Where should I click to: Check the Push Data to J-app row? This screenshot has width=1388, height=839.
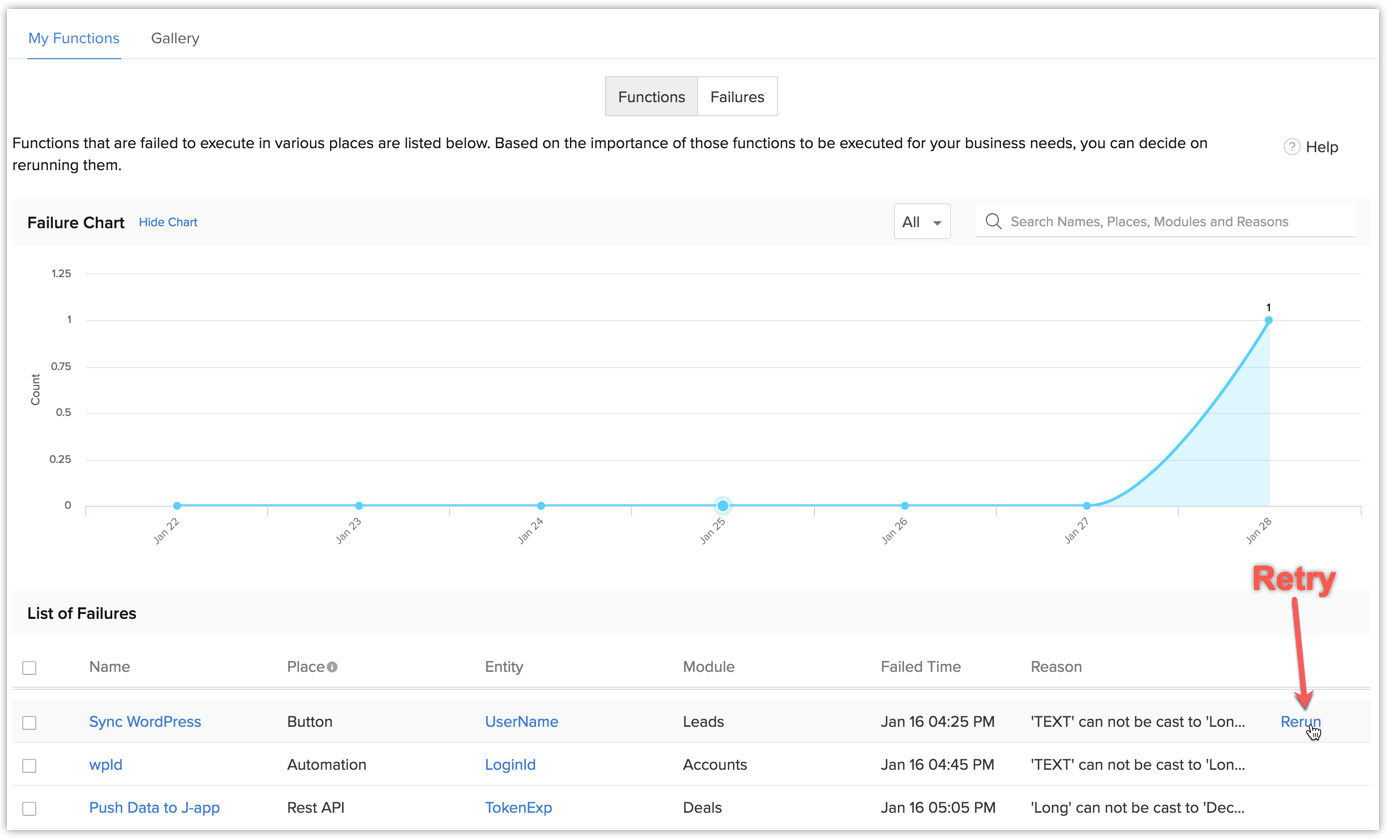pos(29,808)
